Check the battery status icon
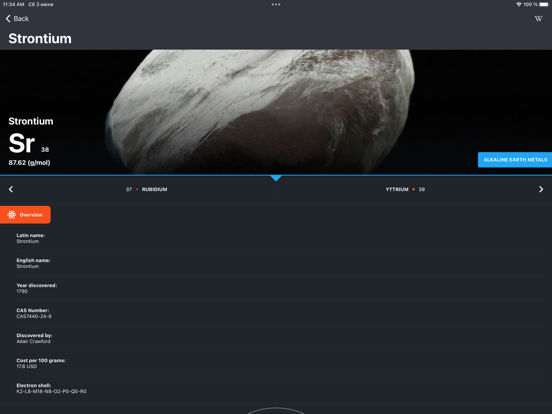This screenshot has height=414, width=552. [x=544, y=5]
